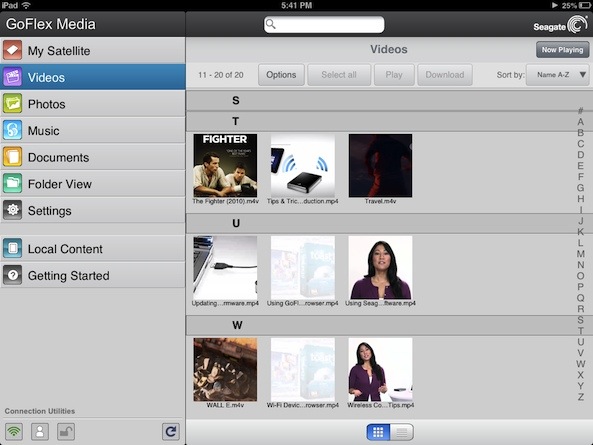Jump to letter P in index

581,287
